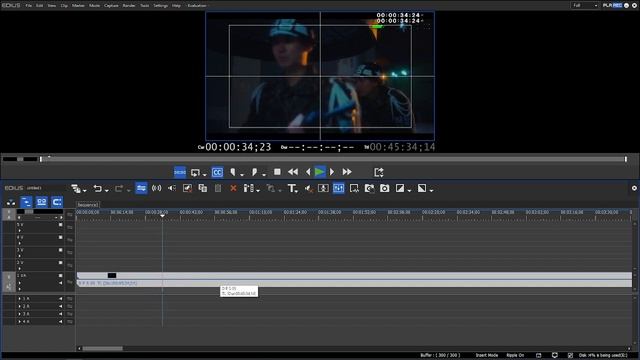The width and height of the screenshot is (640, 360).
Task: Open the Settings menu
Action: 160,6
